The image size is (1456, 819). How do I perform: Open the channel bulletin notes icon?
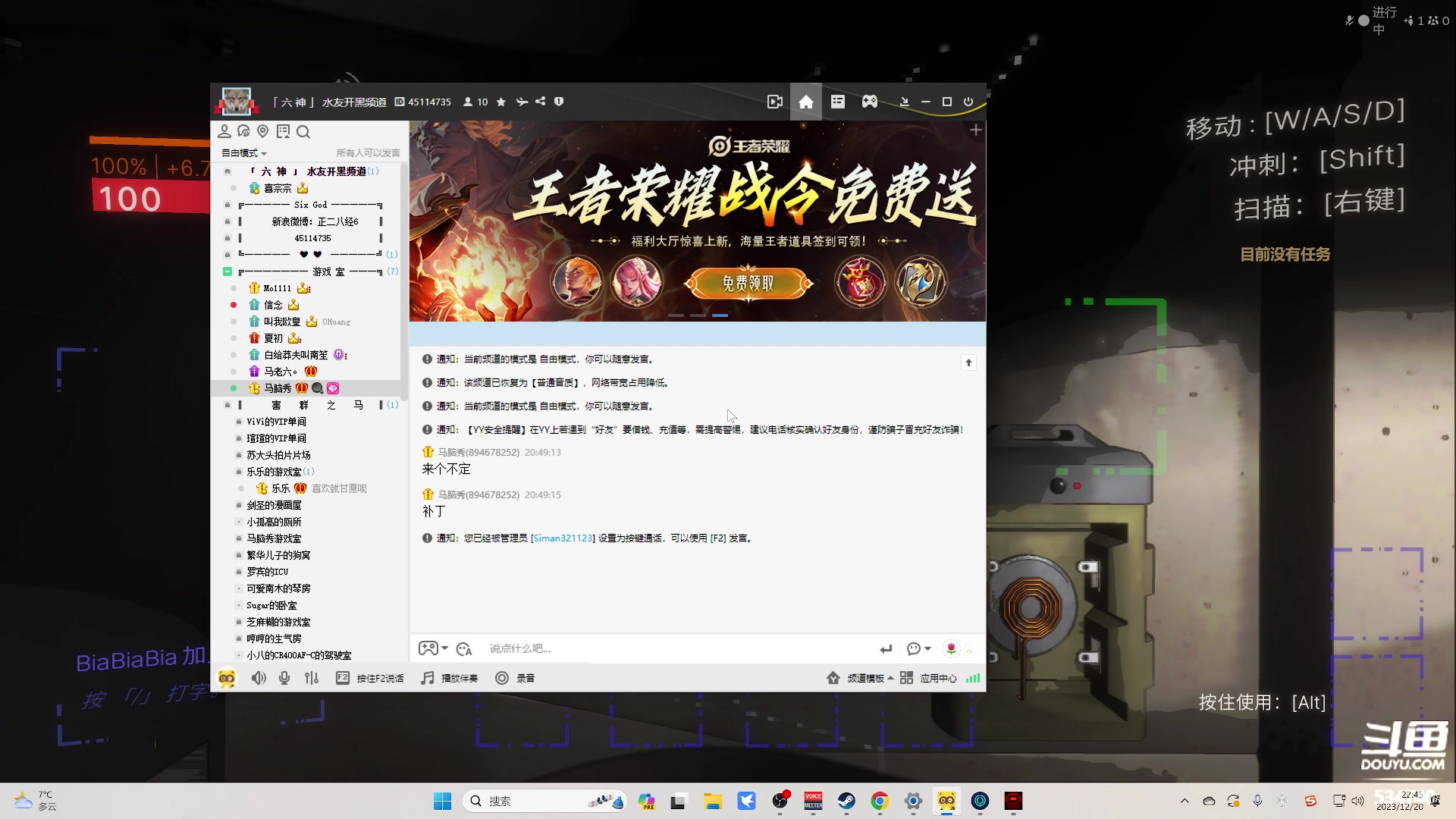point(284,131)
